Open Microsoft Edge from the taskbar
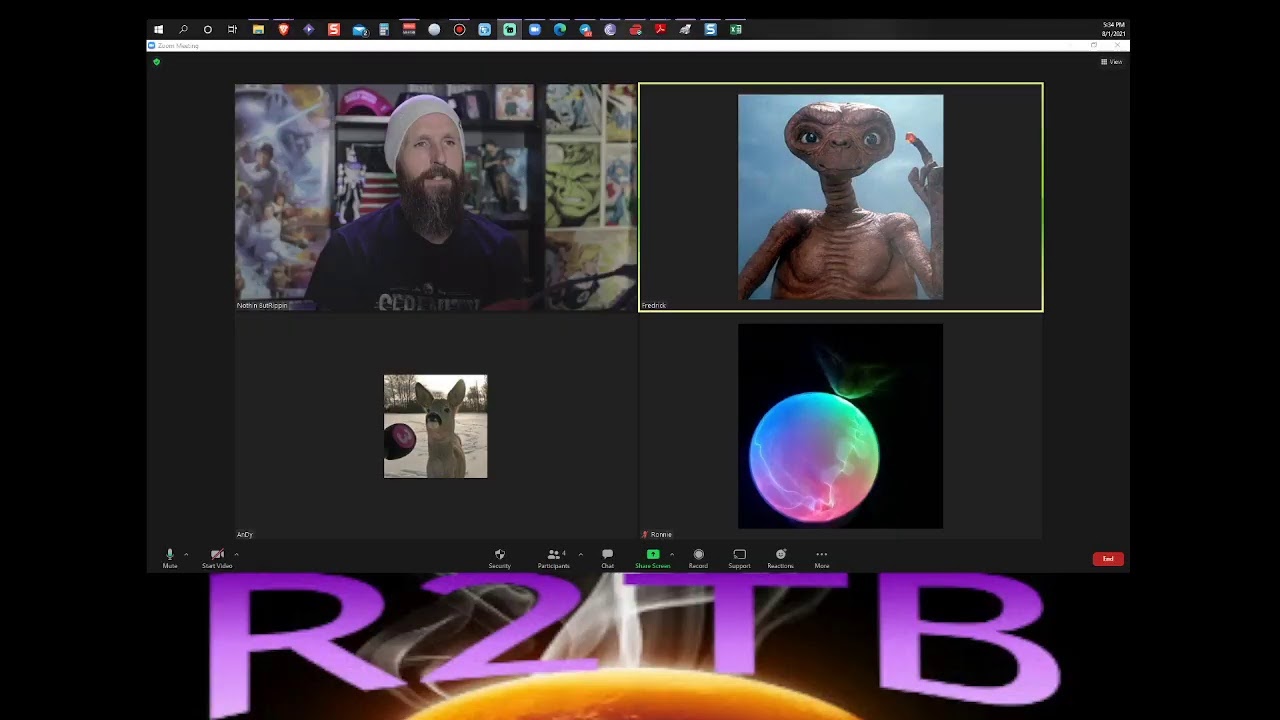 (560, 30)
